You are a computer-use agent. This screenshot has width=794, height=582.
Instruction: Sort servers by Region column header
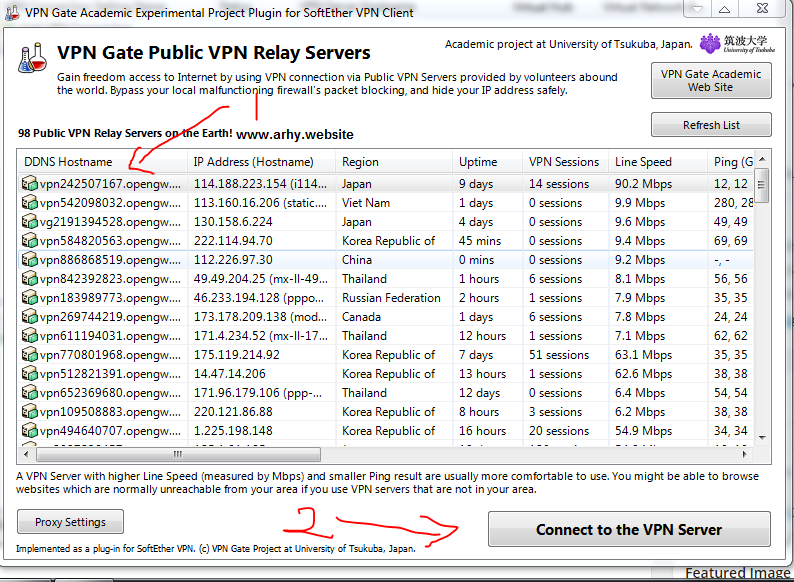pos(394,162)
